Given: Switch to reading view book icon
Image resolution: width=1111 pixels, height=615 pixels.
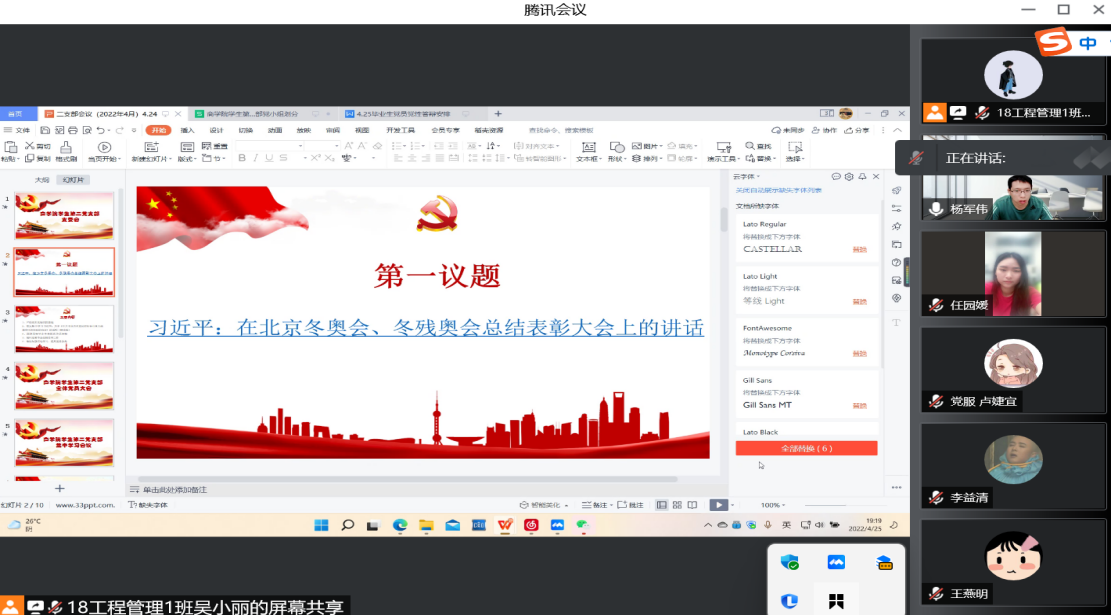Looking at the screenshot, I should click(692, 505).
